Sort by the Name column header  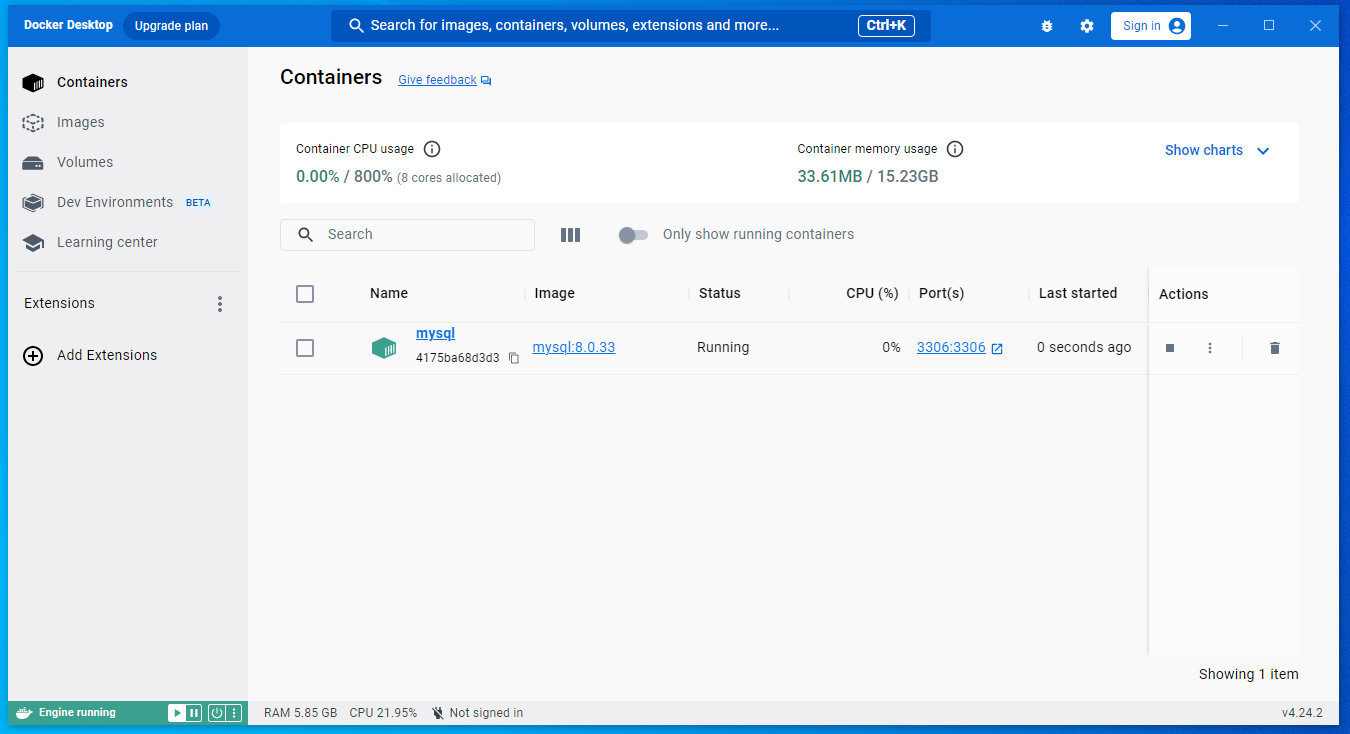coord(389,293)
